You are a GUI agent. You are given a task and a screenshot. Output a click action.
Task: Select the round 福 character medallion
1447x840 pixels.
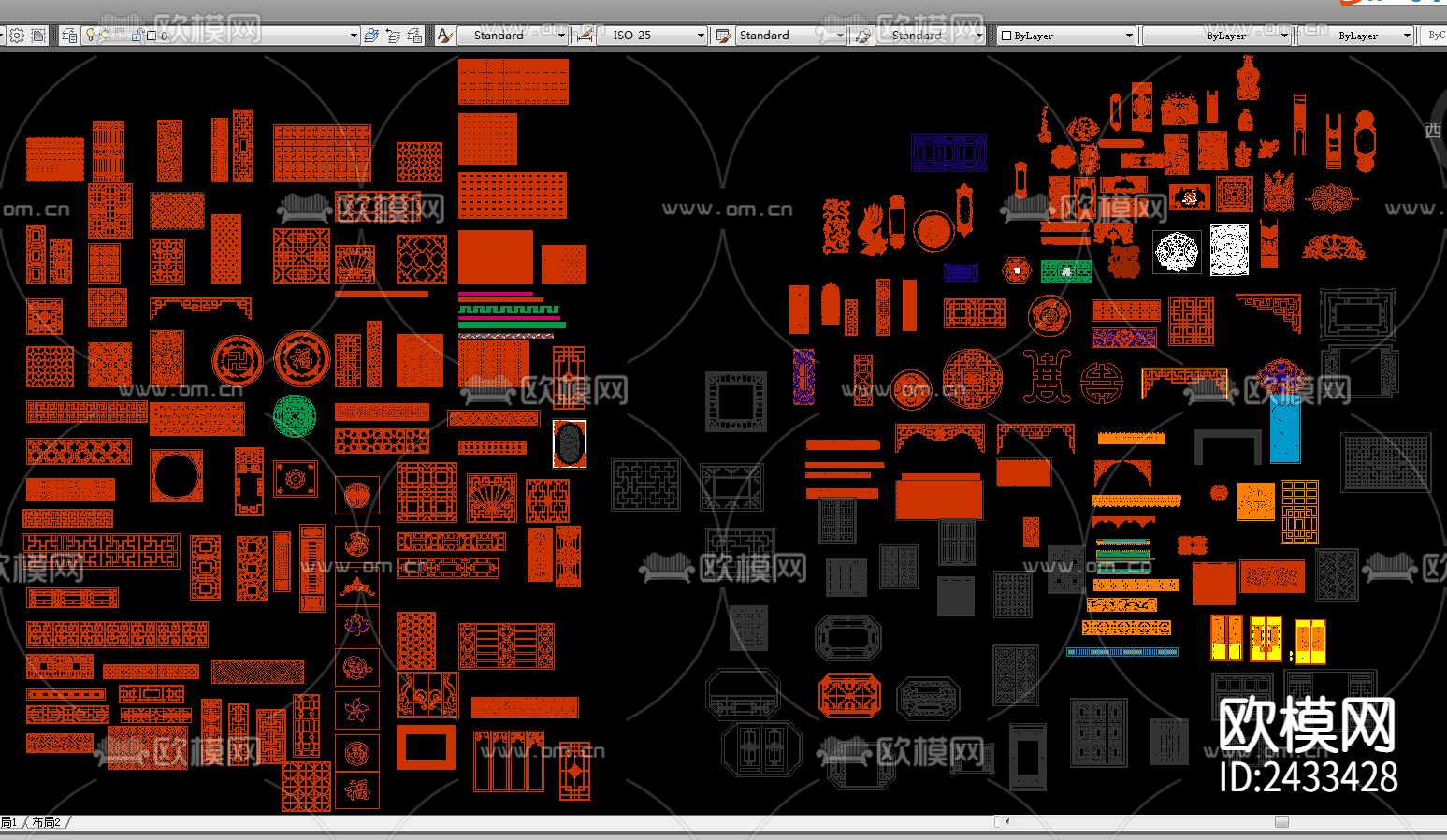(302, 358)
